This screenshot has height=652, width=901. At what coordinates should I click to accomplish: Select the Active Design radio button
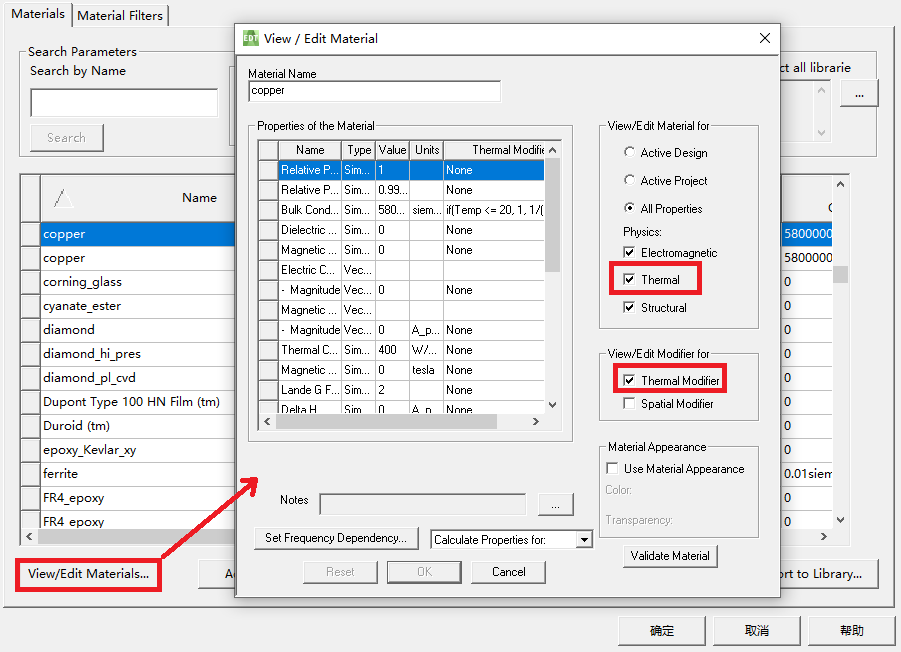(629, 153)
